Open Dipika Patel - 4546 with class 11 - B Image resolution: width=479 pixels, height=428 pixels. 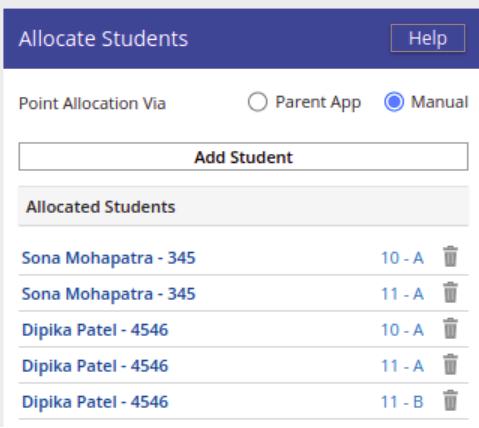95,402
